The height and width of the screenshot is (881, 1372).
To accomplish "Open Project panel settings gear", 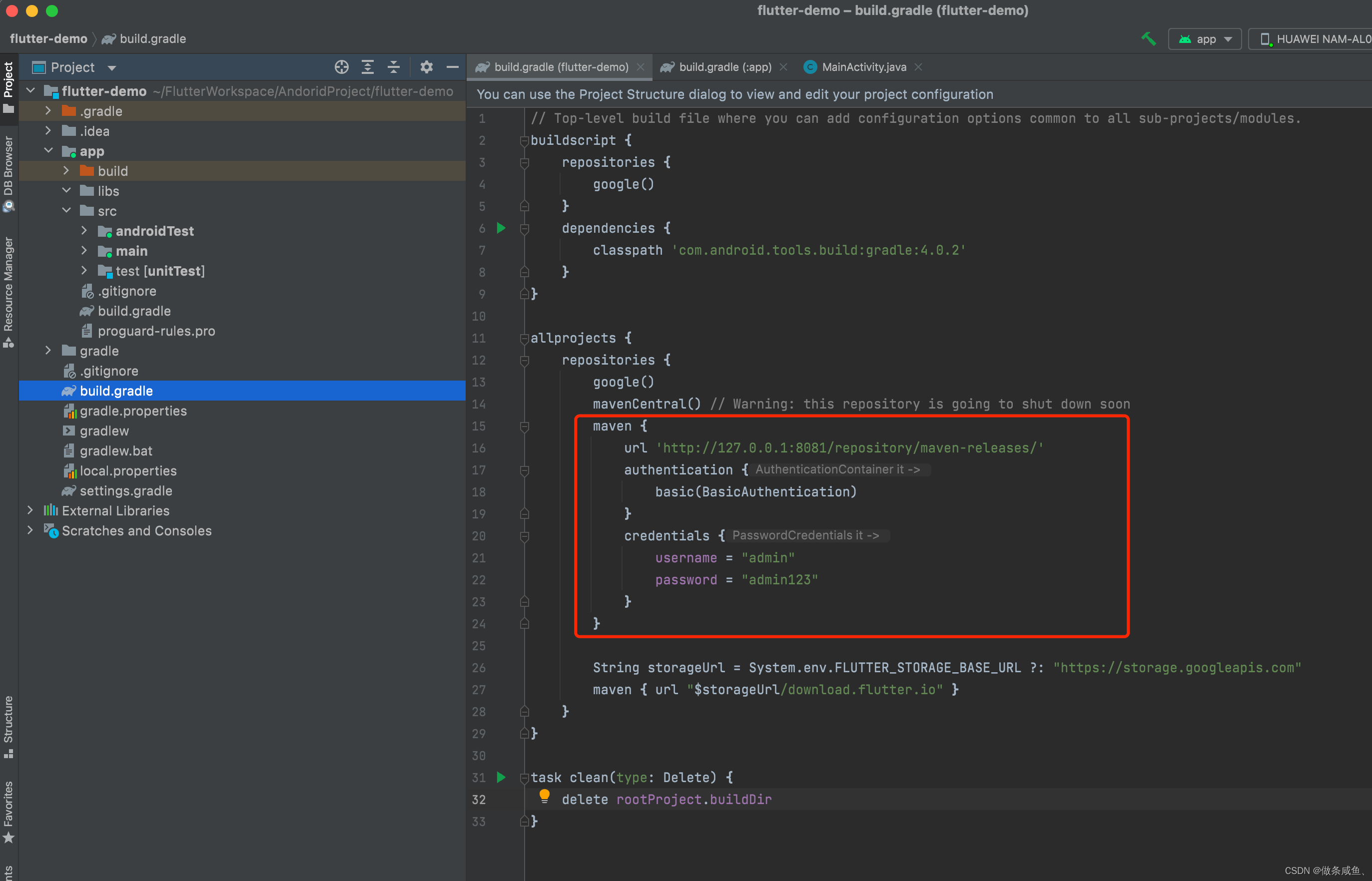I will 426,67.
